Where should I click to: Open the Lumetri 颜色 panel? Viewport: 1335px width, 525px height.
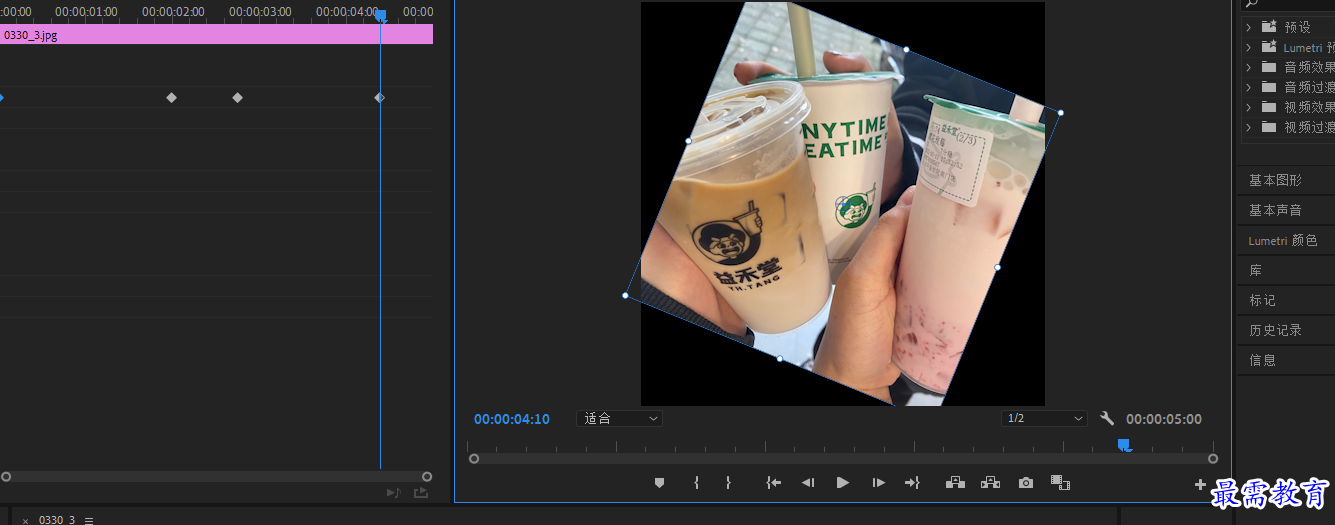(1283, 240)
